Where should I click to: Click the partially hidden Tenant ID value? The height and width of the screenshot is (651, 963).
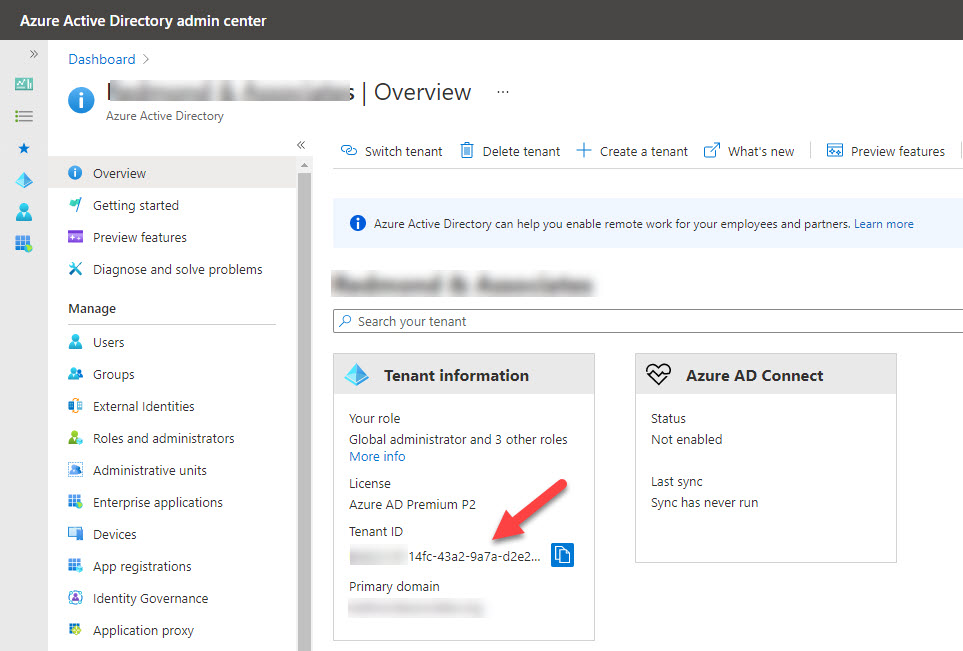(445, 556)
